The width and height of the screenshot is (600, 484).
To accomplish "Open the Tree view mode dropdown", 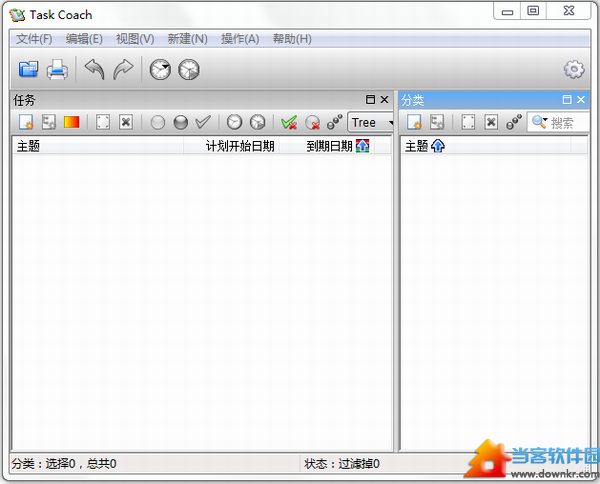I will point(371,122).
